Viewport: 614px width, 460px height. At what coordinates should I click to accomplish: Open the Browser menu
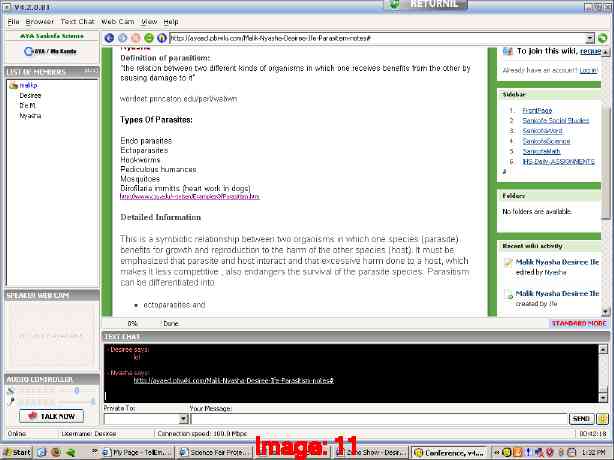click(x=40, y=22)
